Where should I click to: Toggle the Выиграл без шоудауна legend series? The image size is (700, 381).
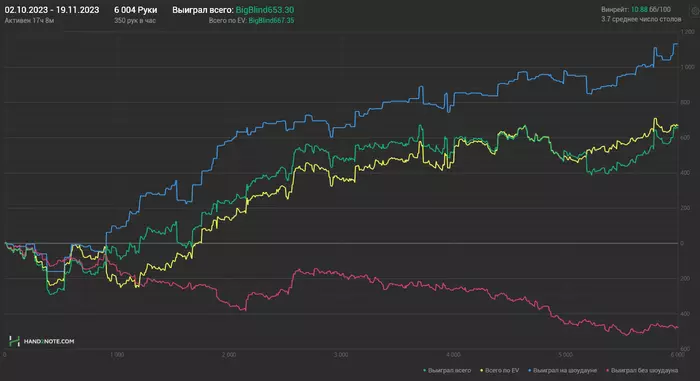644,370
